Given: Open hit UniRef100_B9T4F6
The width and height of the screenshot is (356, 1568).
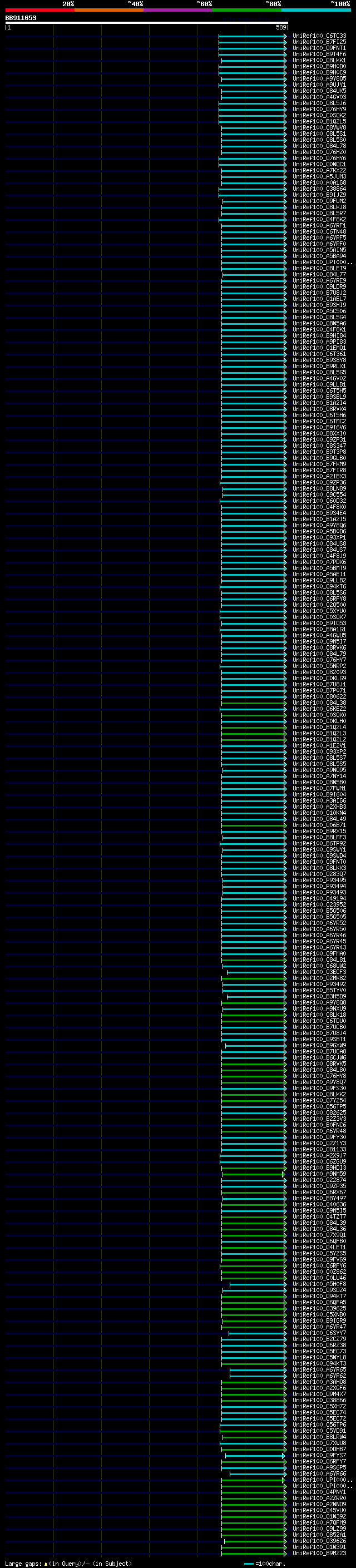Looking at the screenshot, I should coord(319,54).
